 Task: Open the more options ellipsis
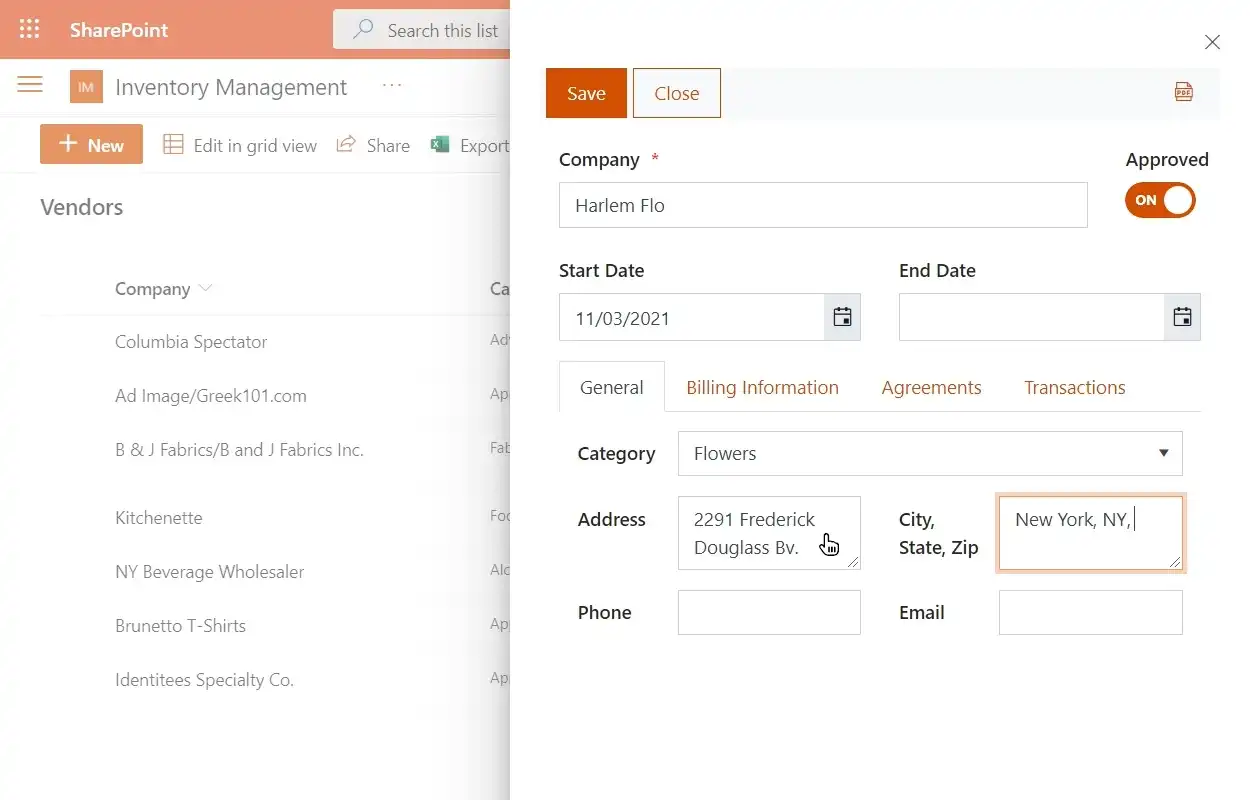pos(392,86)
